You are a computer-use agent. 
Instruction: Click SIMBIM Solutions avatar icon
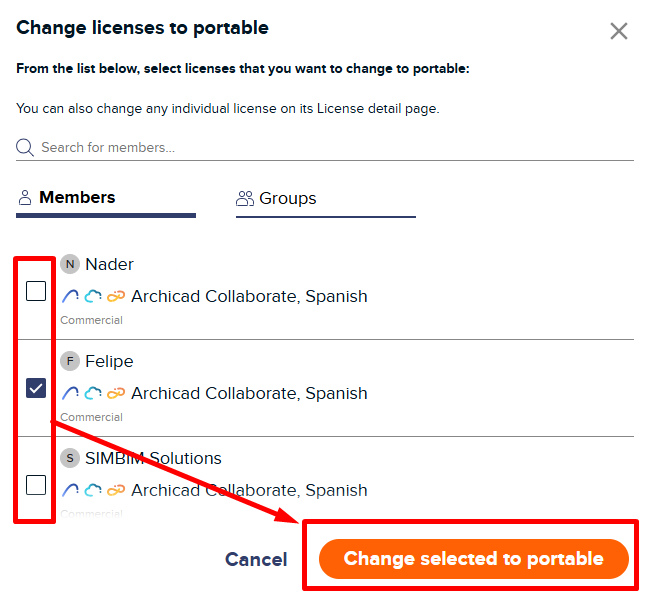[x=70, y=458]
